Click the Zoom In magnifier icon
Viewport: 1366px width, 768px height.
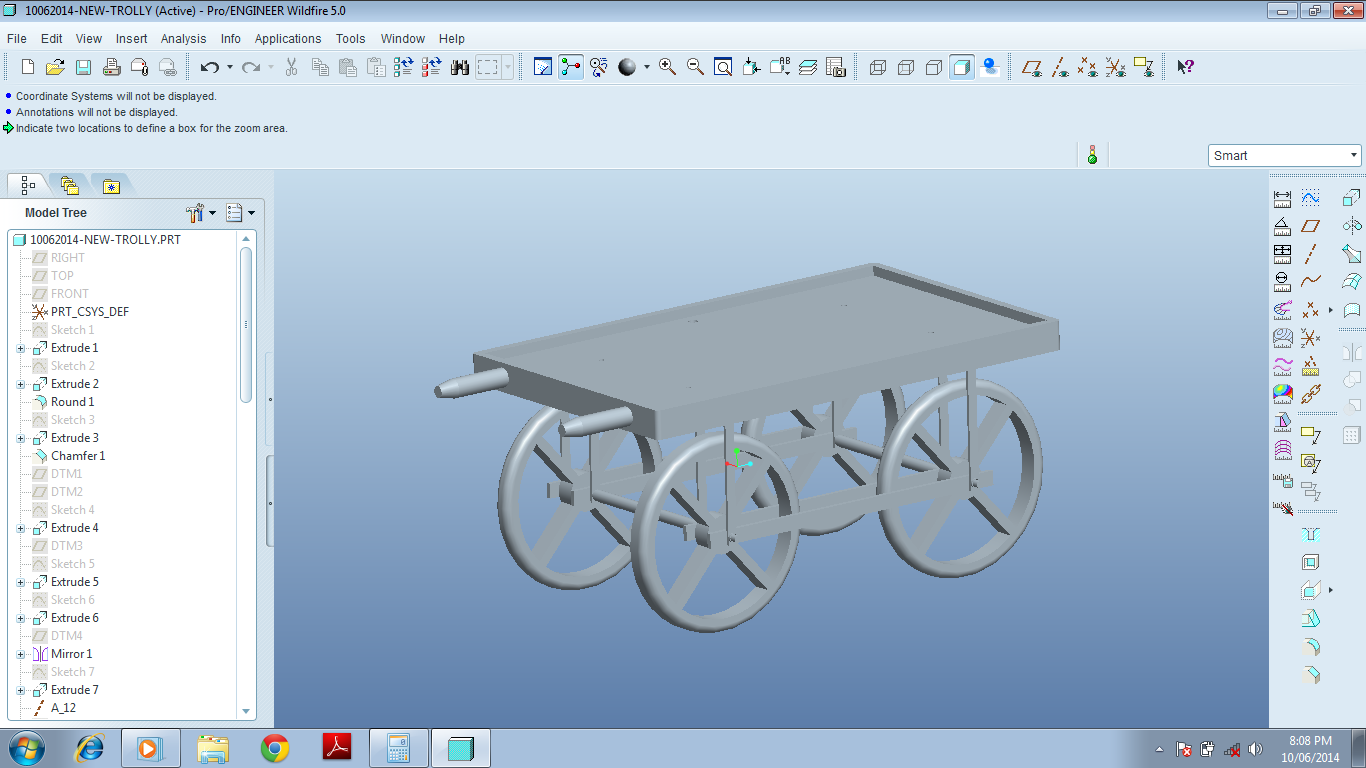667,67
